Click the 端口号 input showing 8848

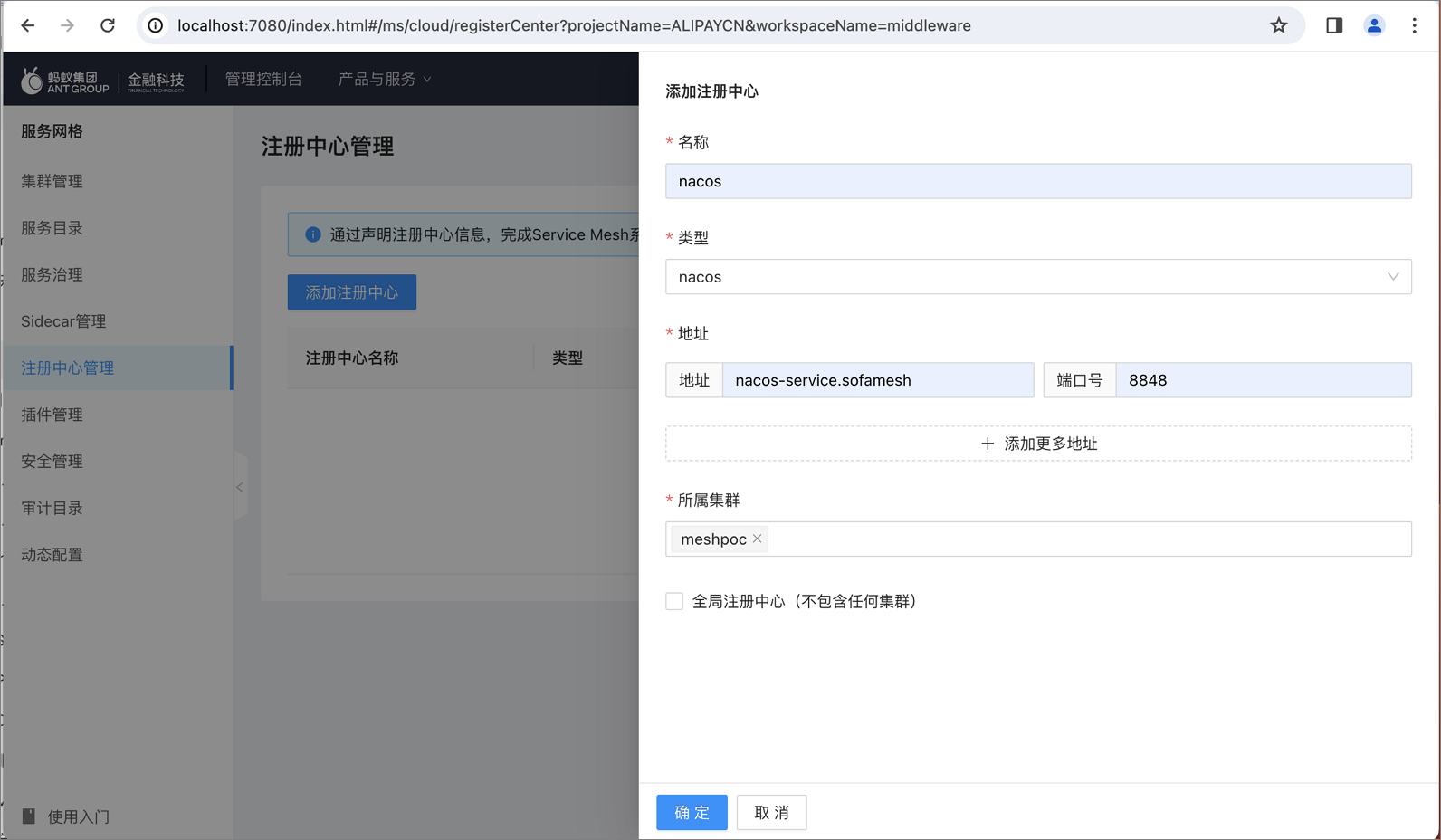pos(1264,380)
